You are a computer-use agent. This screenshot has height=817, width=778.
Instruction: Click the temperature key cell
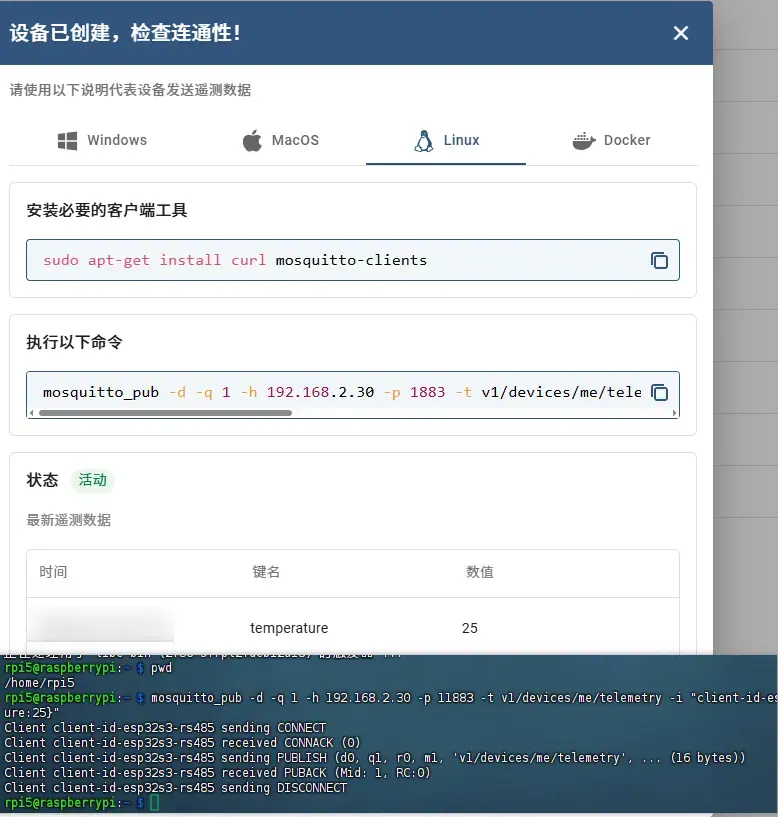tap(289, 628)
